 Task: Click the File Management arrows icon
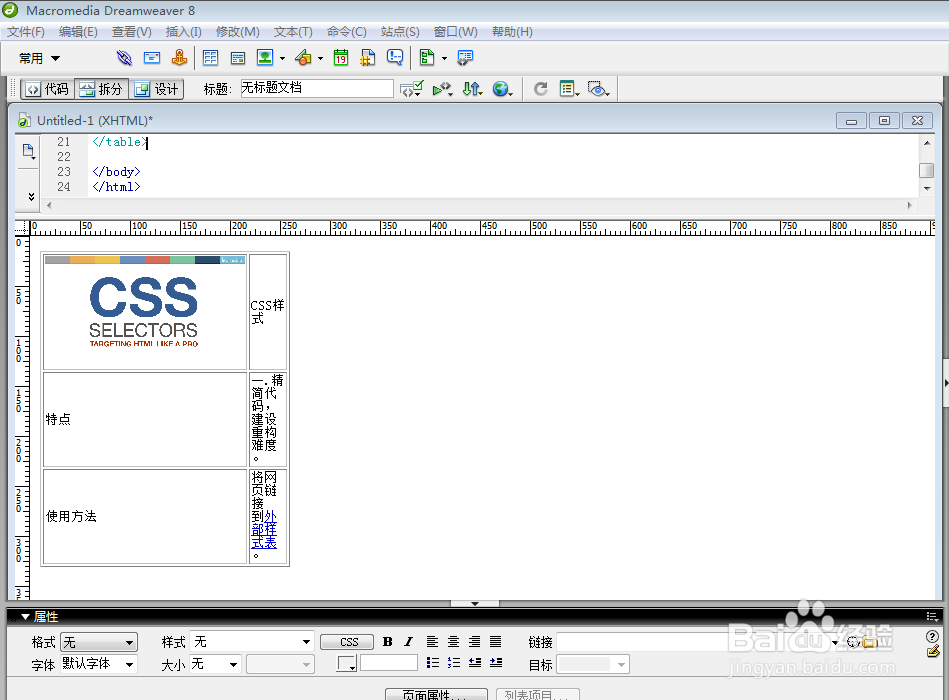[472, 90]
